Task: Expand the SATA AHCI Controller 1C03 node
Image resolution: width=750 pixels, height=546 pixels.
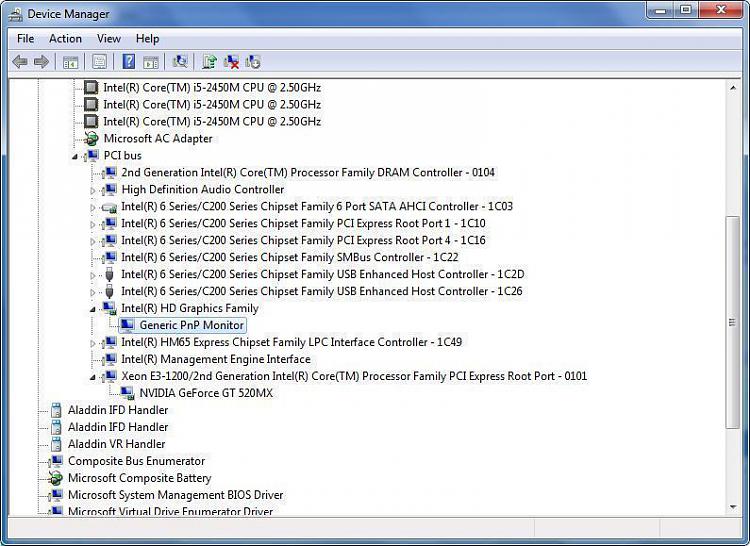Action: (93, 207)
